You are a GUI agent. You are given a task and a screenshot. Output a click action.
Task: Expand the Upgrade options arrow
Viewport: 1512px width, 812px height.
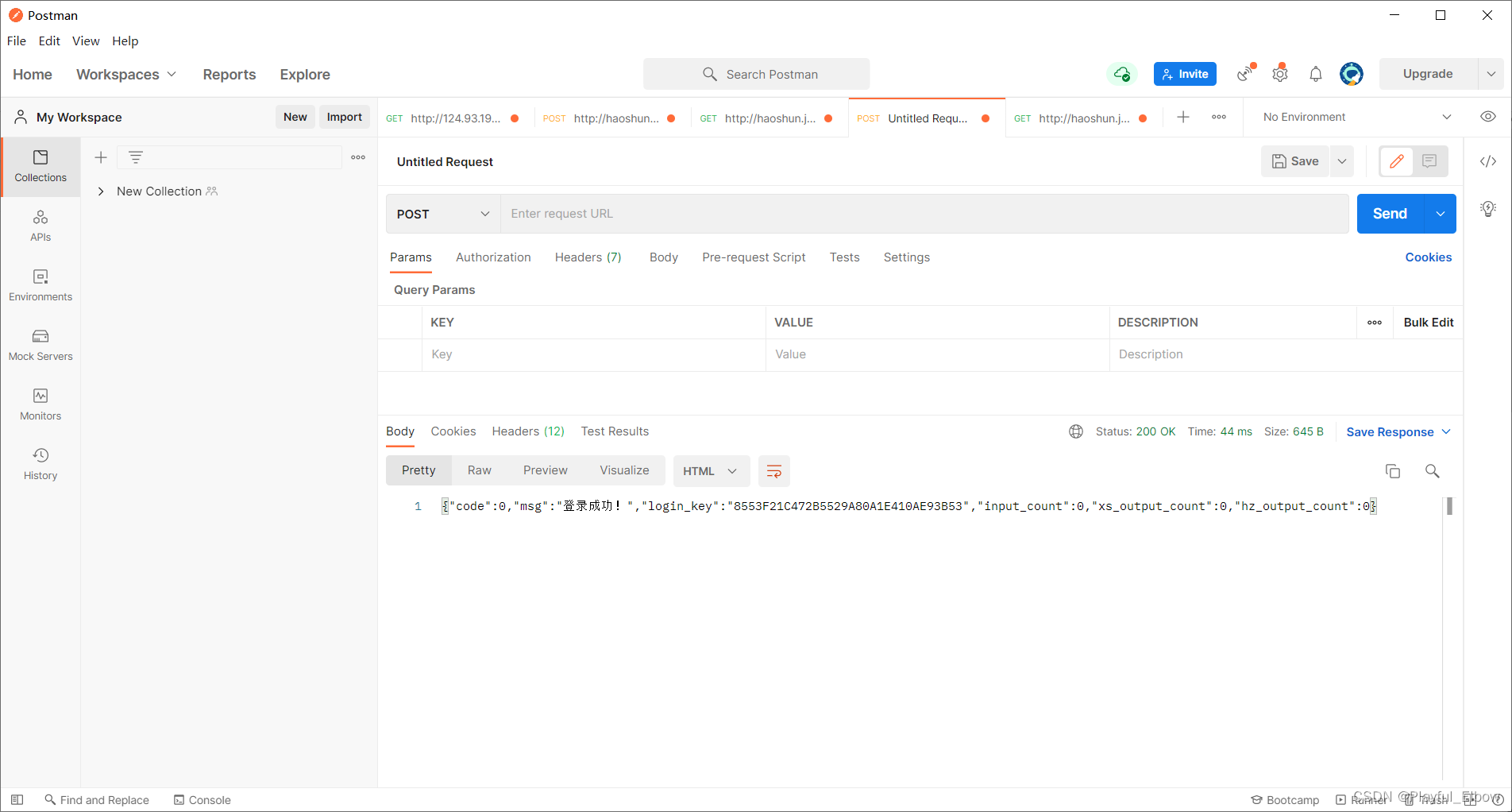1491,74
